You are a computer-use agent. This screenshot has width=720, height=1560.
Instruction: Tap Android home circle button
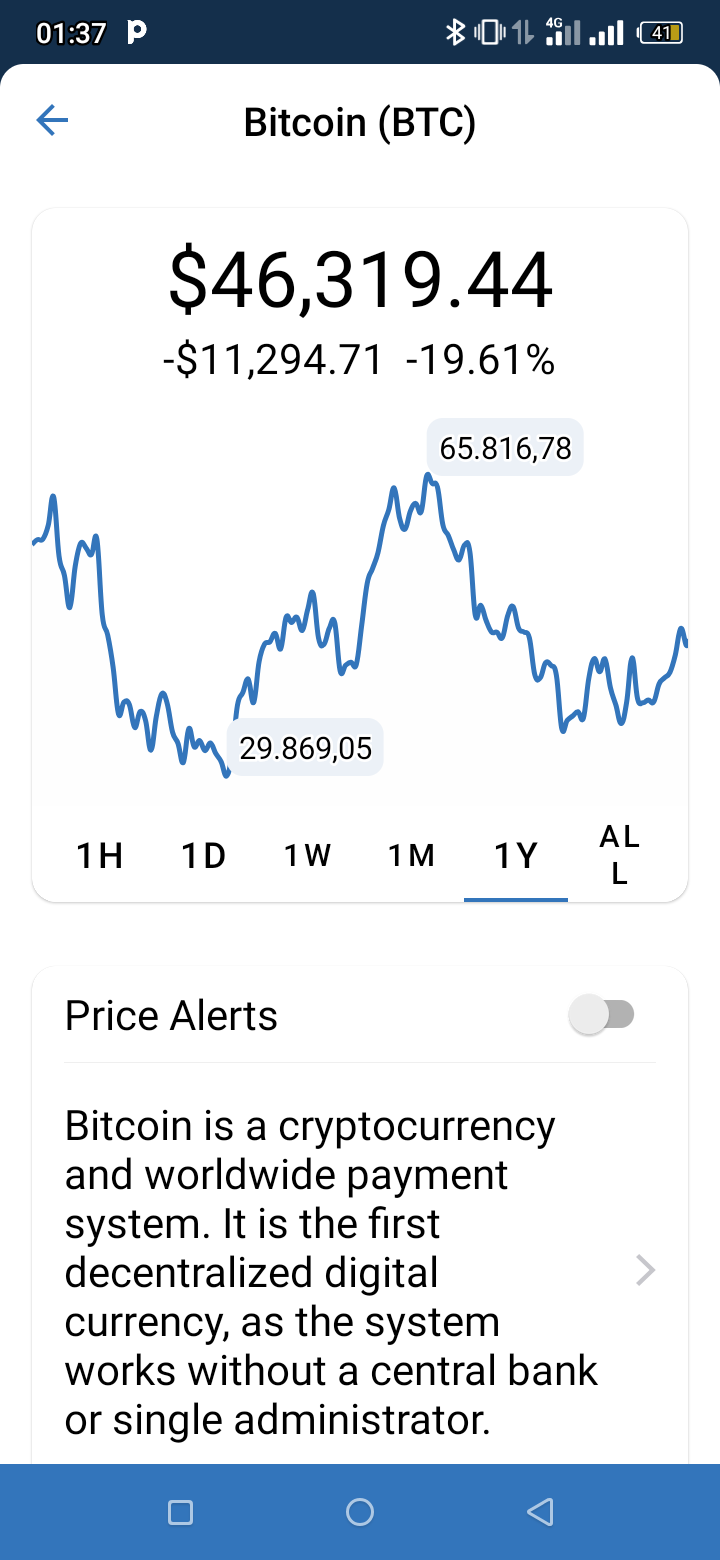pos(360,1512)
